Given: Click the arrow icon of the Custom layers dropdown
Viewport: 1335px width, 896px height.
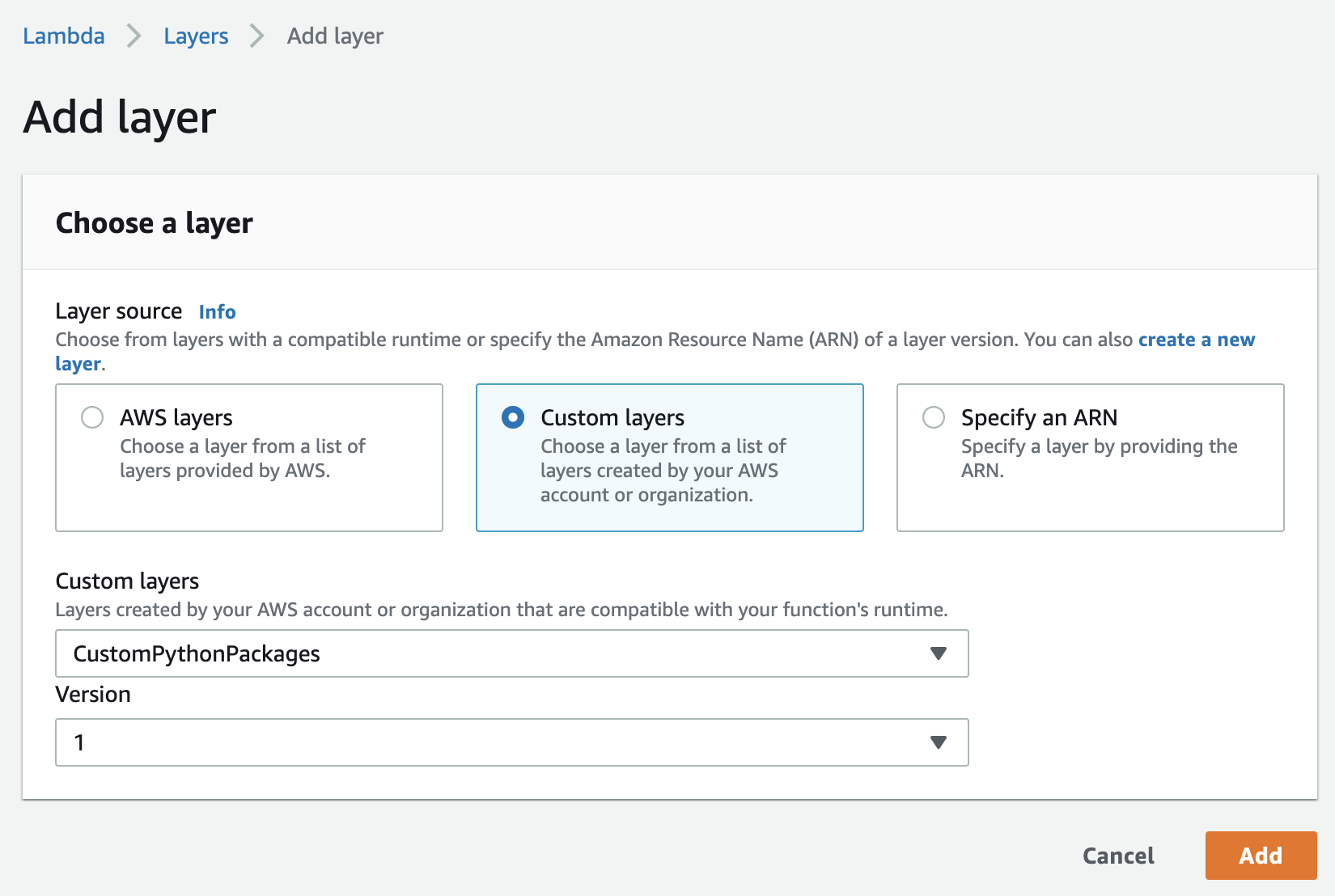Looking at the screenshot, I should [939, 653].
